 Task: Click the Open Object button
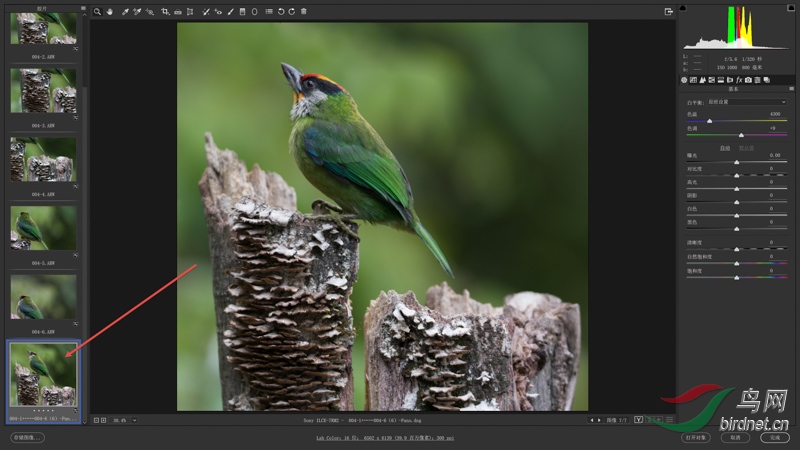tap(696, 437)
